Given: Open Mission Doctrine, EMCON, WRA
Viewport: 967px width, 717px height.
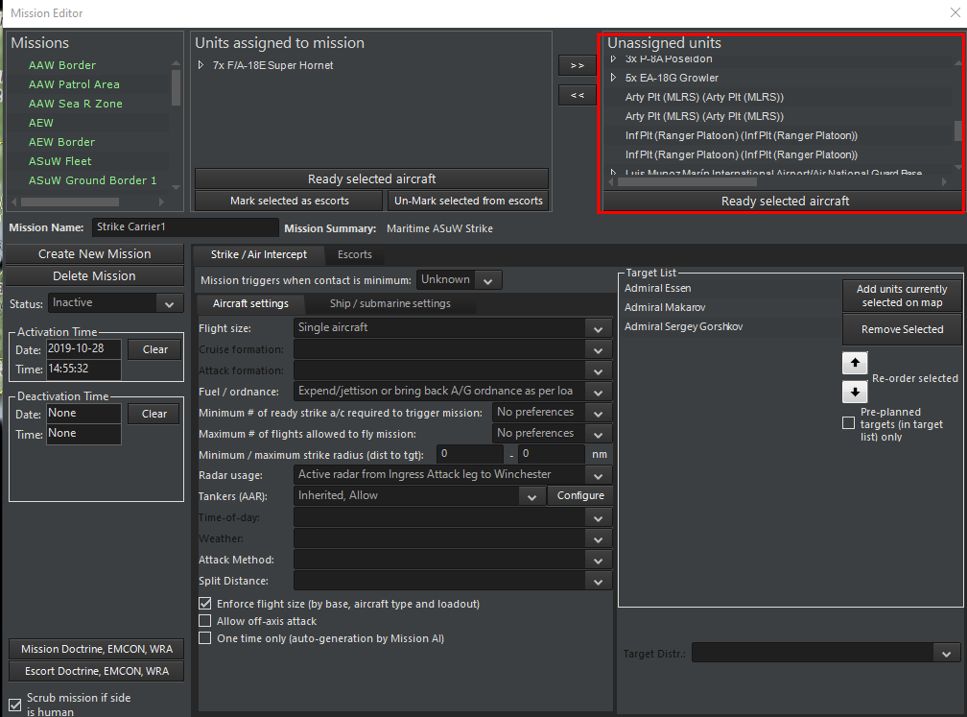Looking at the screenshot, I should click(x=97, y=649).
